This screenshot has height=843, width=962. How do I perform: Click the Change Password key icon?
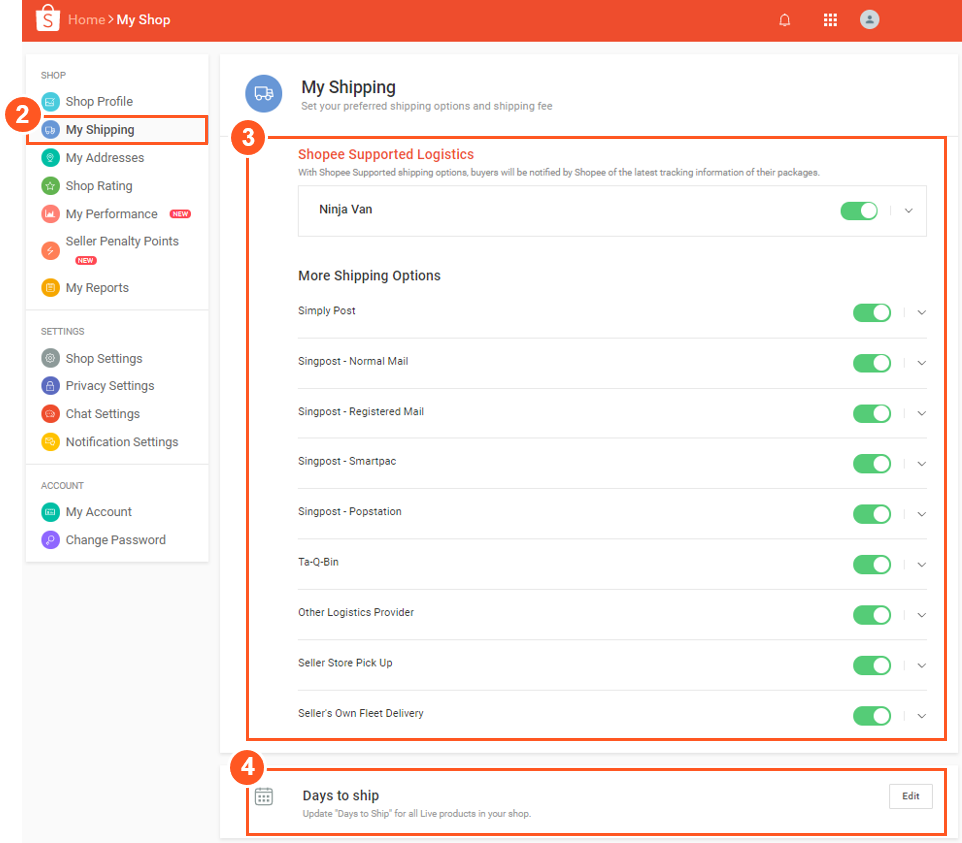[50, 540]
